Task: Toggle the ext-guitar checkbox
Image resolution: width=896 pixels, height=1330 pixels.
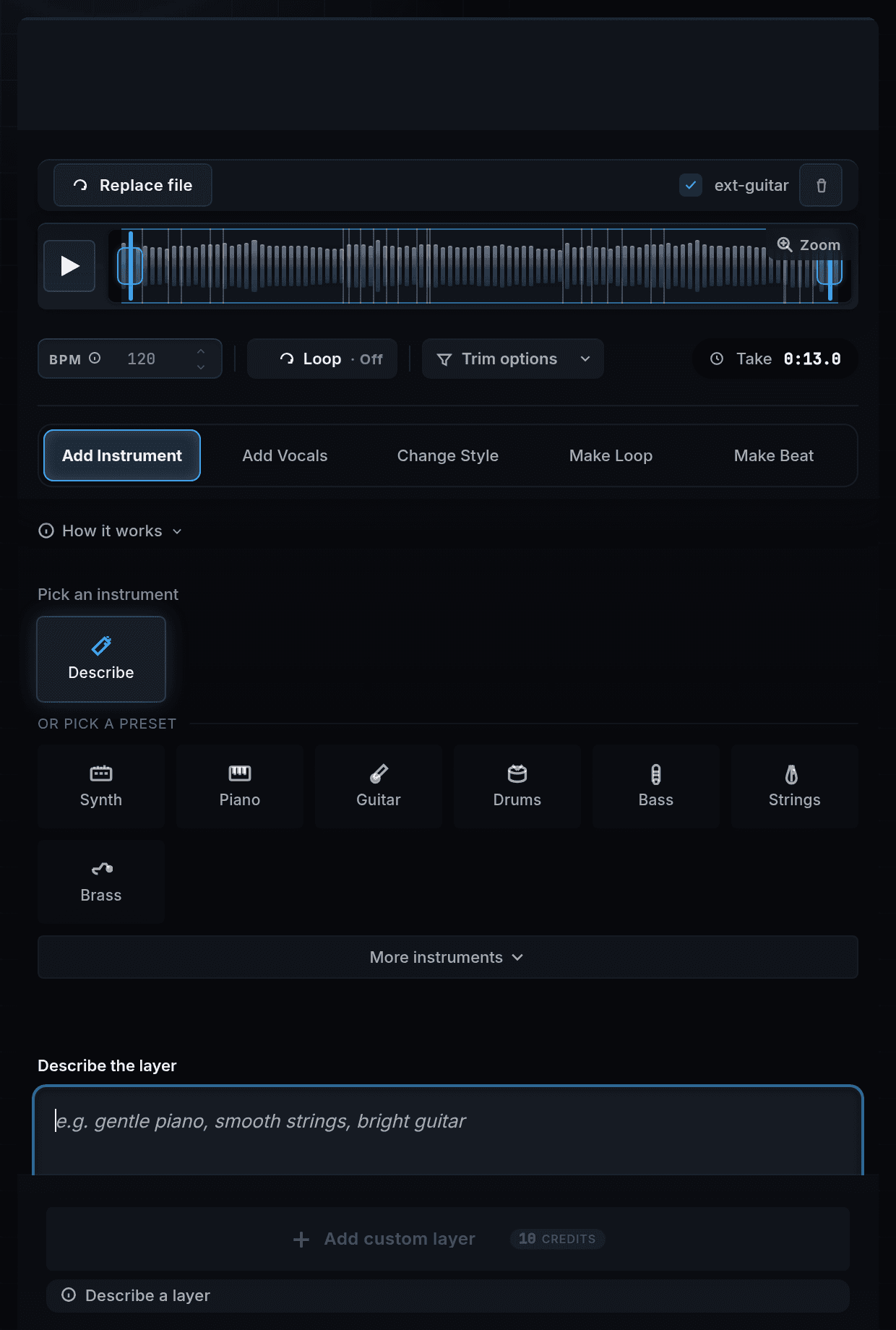Action: point(691,185)
